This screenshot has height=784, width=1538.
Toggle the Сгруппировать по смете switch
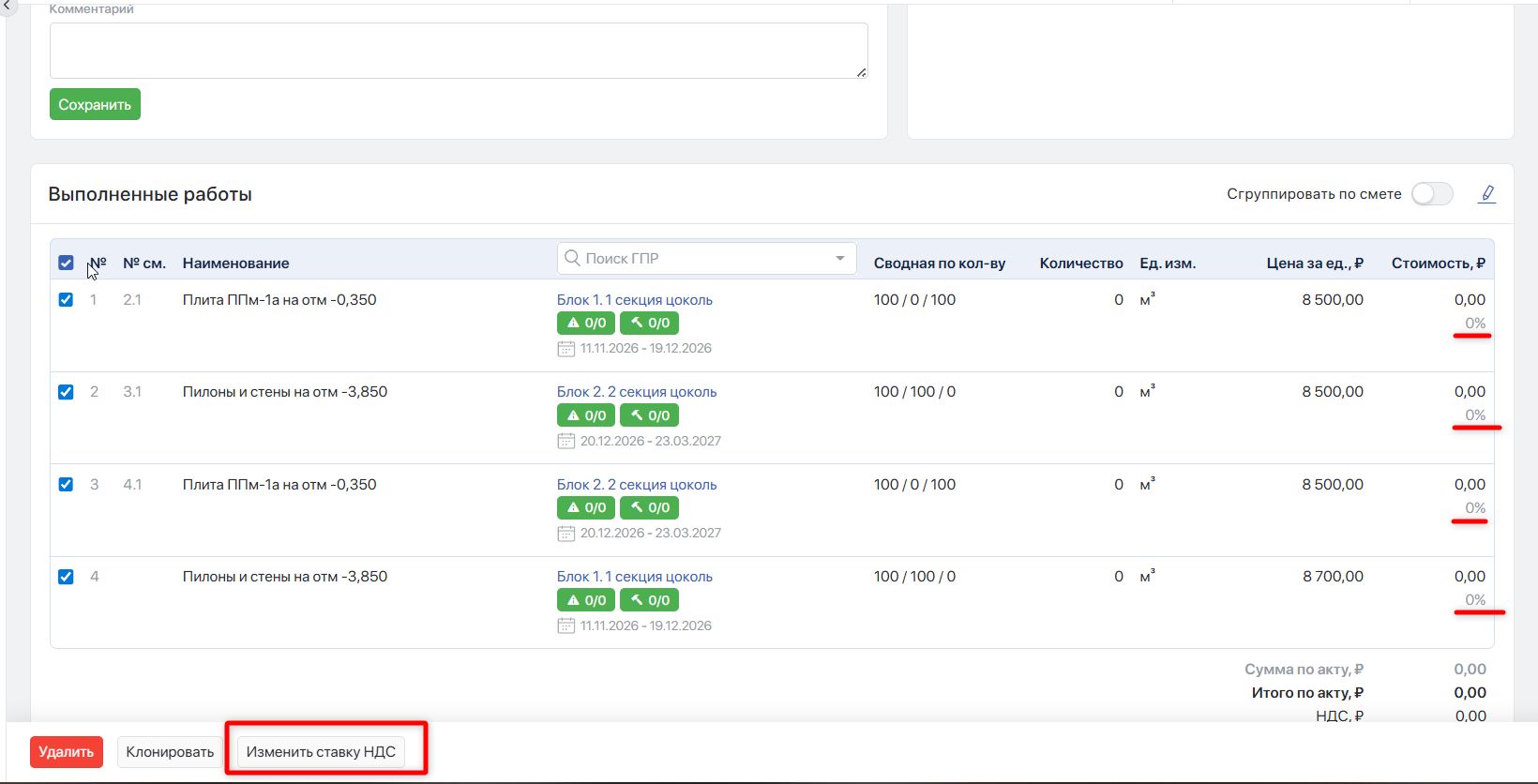(1432, 194)
